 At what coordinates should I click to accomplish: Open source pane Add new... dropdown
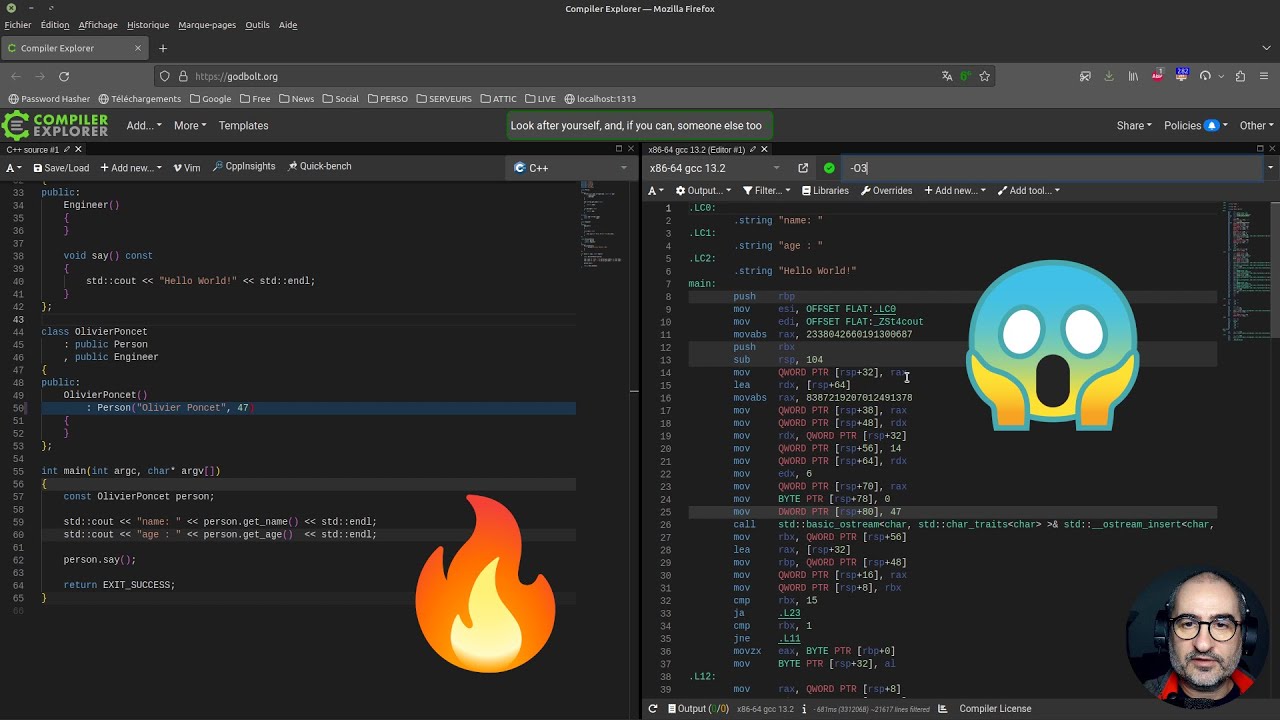tap(130, 168)
